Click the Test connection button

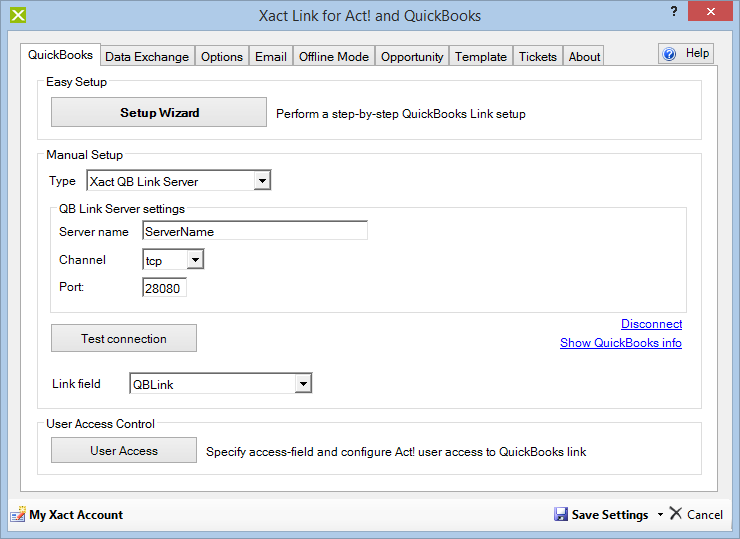point(124,338)
